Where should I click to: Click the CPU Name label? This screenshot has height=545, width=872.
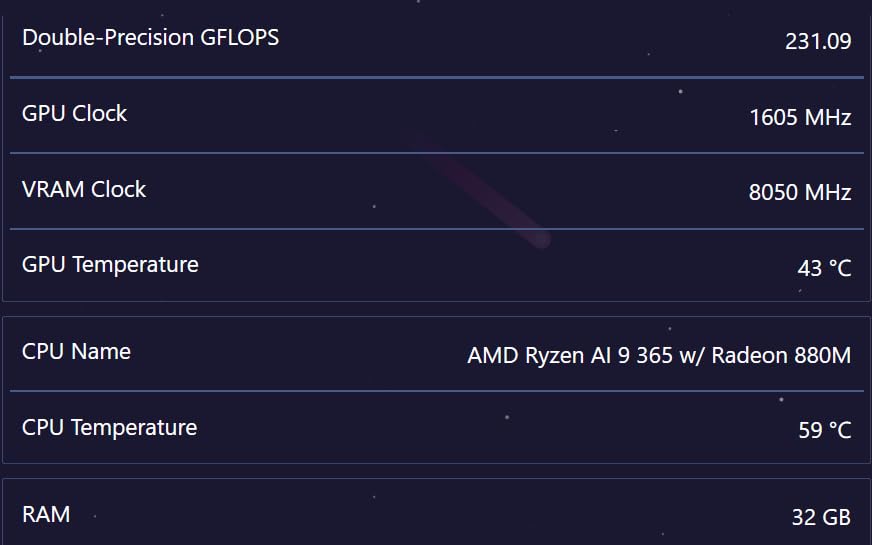[x=76, y=351]
